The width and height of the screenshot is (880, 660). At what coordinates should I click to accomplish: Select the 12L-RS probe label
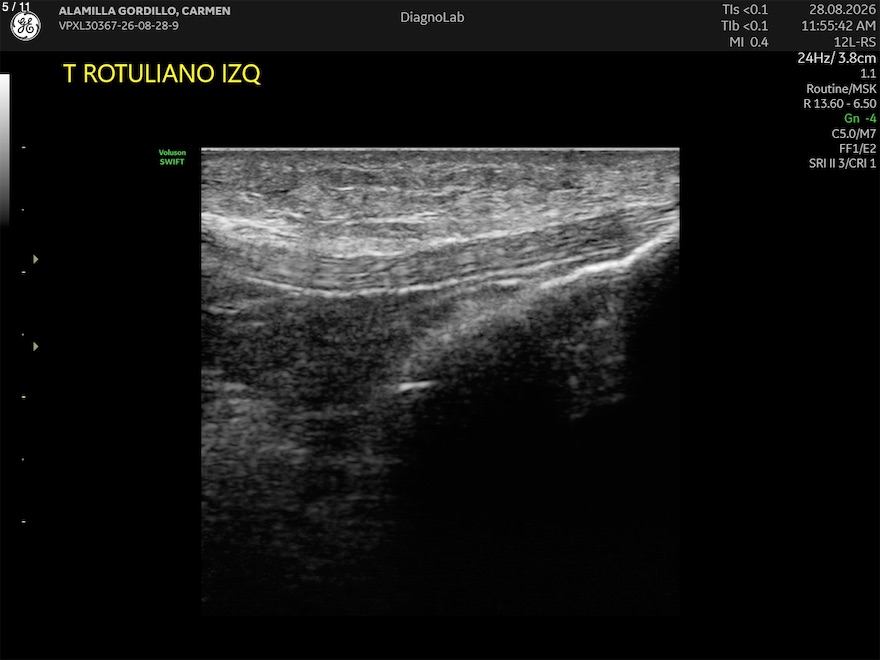pos(855,42)
